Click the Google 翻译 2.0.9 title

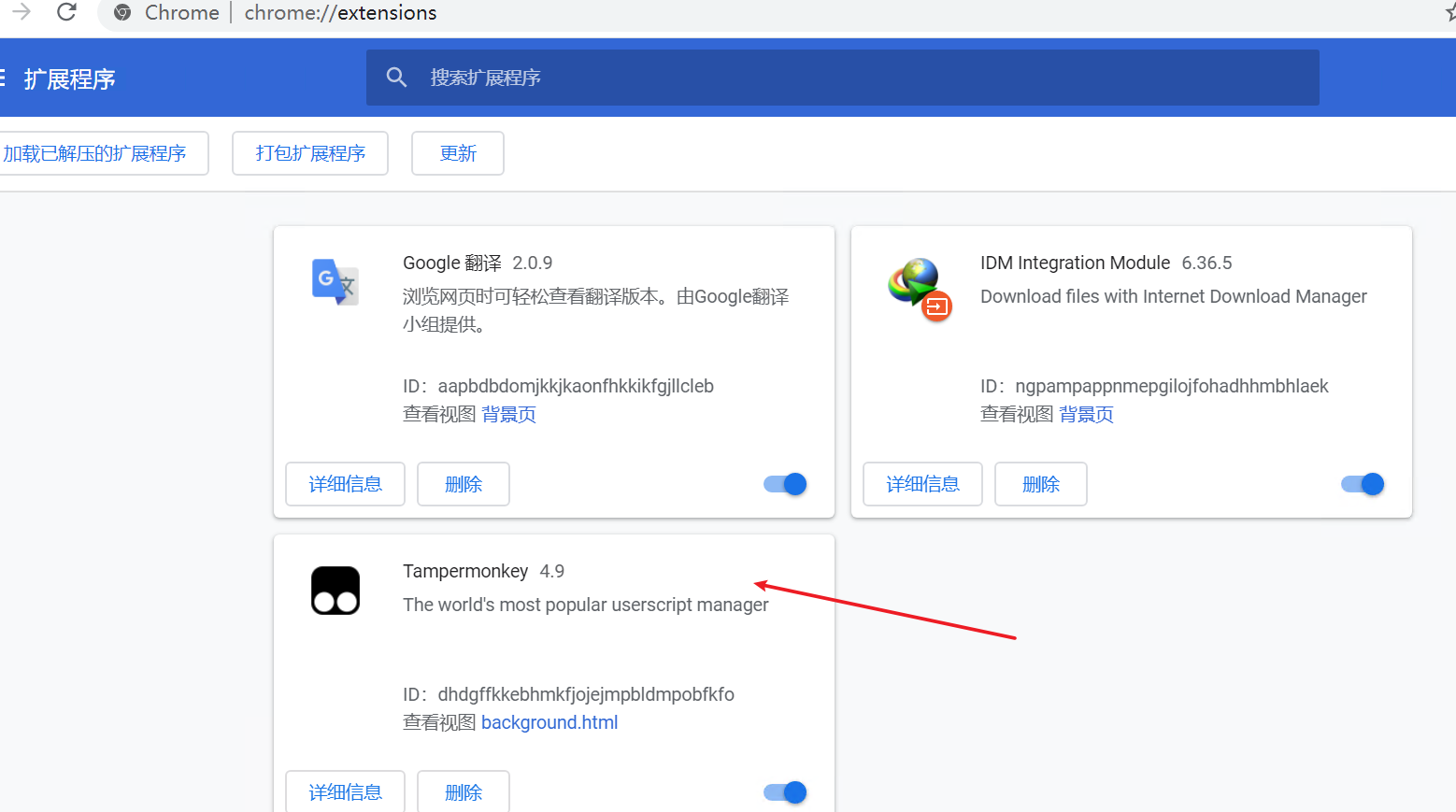(478, 263)
